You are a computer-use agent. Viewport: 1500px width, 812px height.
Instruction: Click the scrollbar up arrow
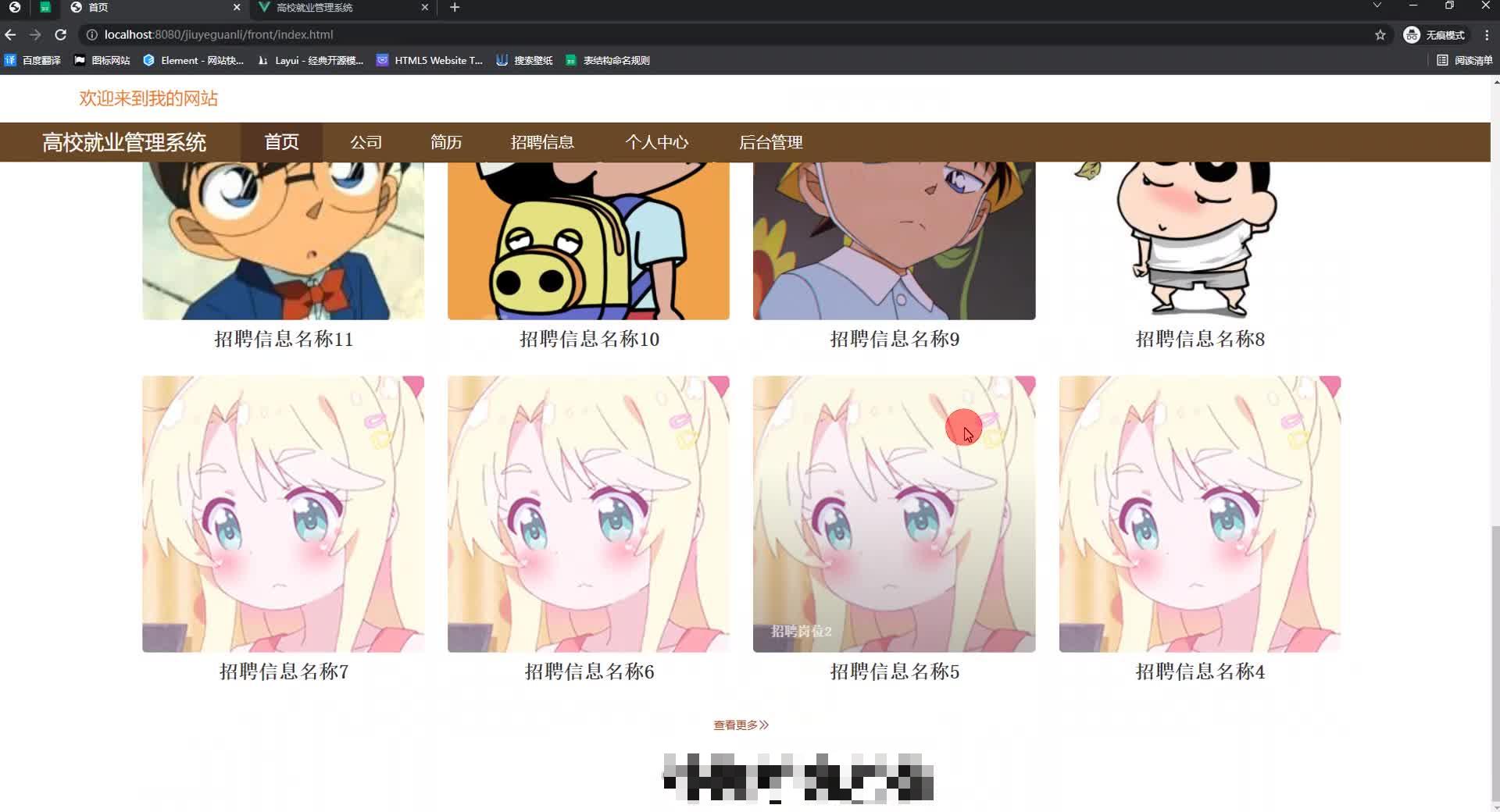1495,80
